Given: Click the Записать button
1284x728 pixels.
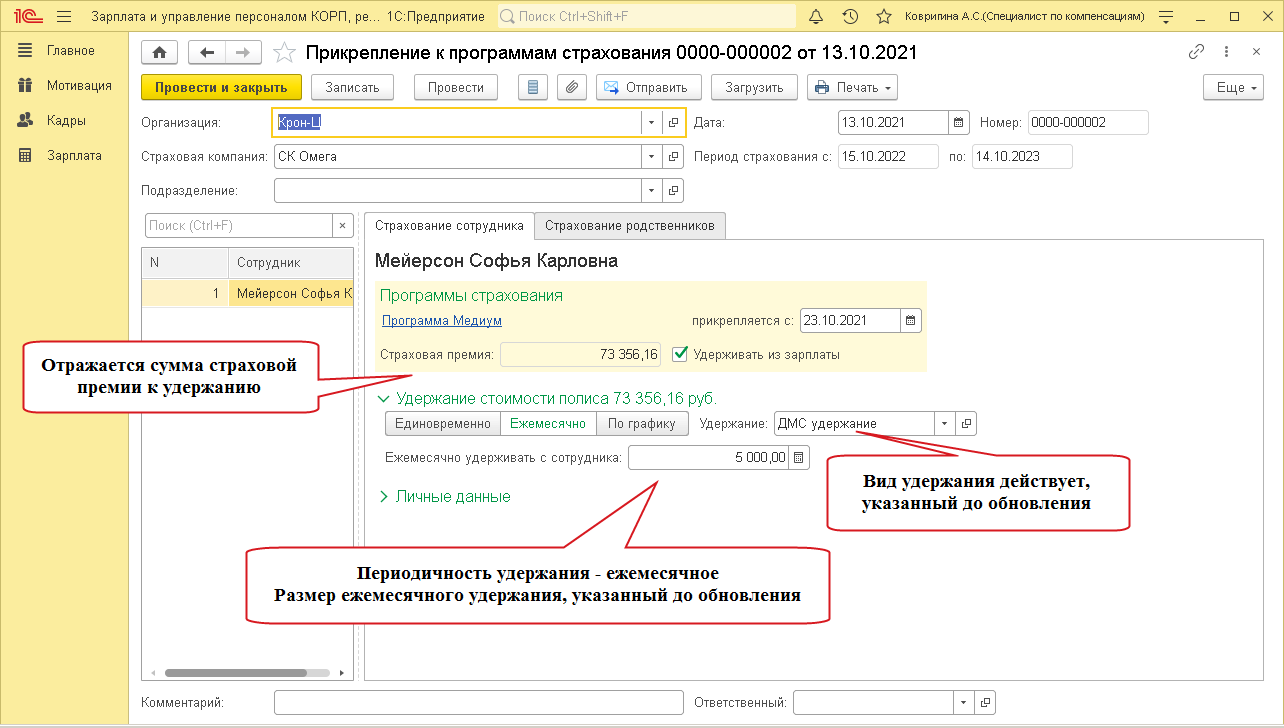Looking at the screenshot, I should tap(353, 87).
